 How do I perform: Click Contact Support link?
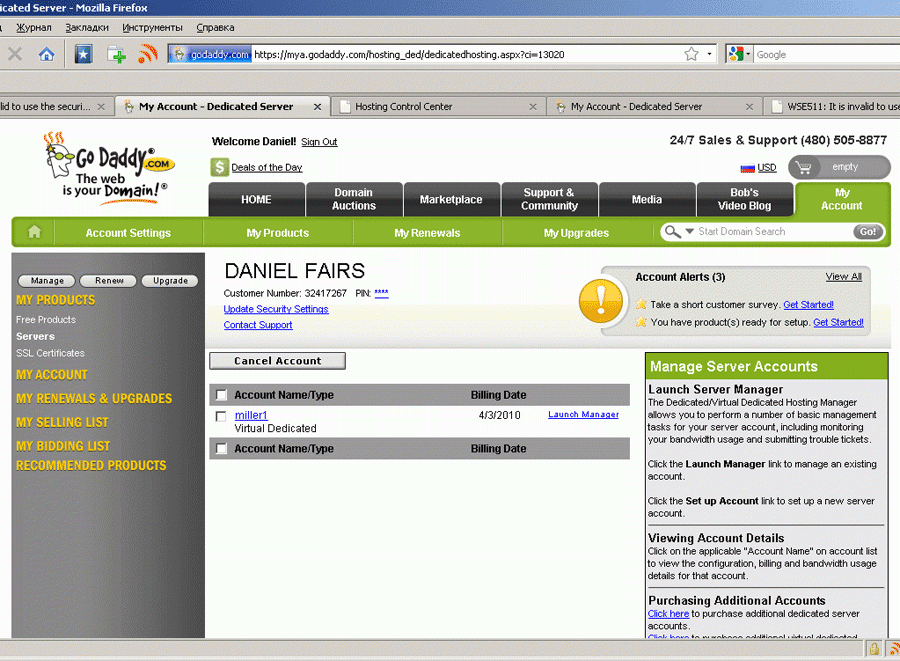[258, 325]
